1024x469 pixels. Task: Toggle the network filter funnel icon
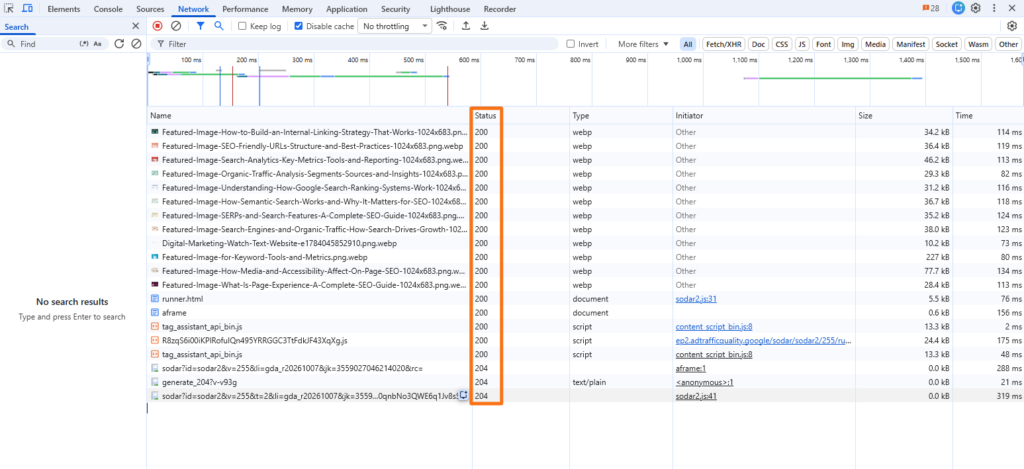(x=200, y=26)
